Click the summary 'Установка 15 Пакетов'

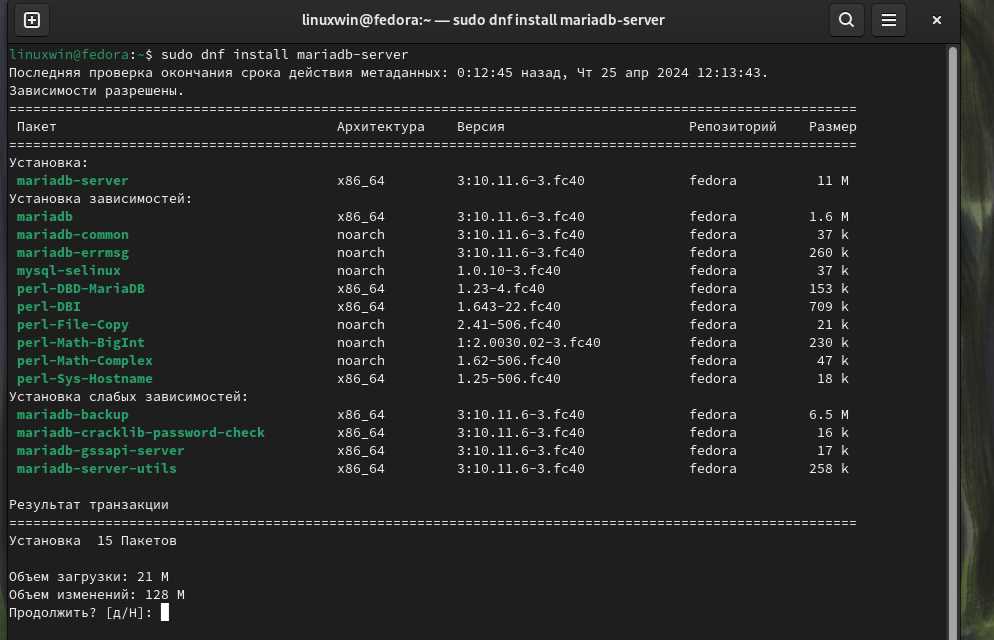(x=93, y=541)
